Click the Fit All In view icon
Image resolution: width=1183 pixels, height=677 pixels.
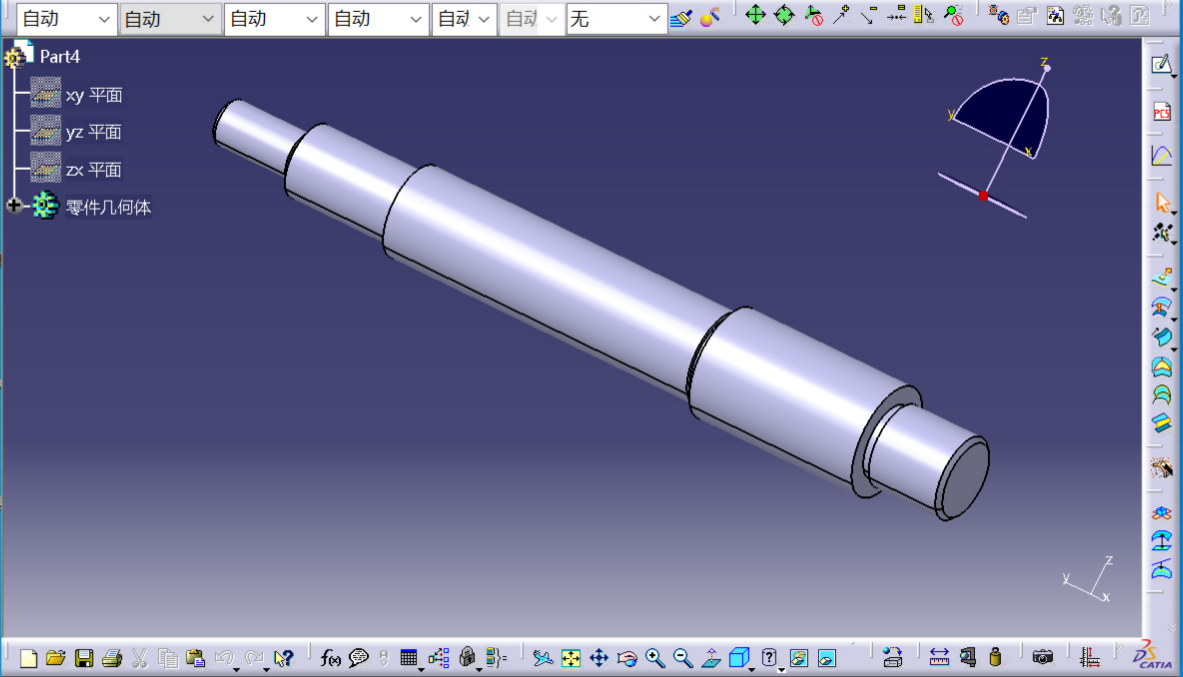click(571, 658)
